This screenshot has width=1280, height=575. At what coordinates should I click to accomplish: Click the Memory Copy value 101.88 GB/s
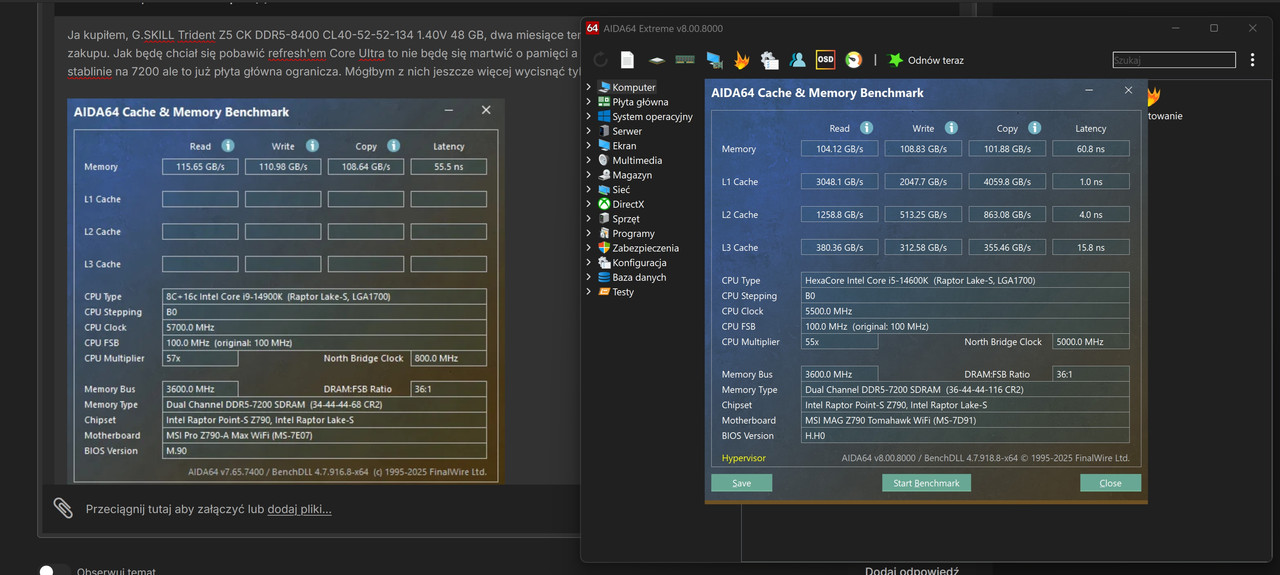pyautogui.click(x=1007, y=149)
